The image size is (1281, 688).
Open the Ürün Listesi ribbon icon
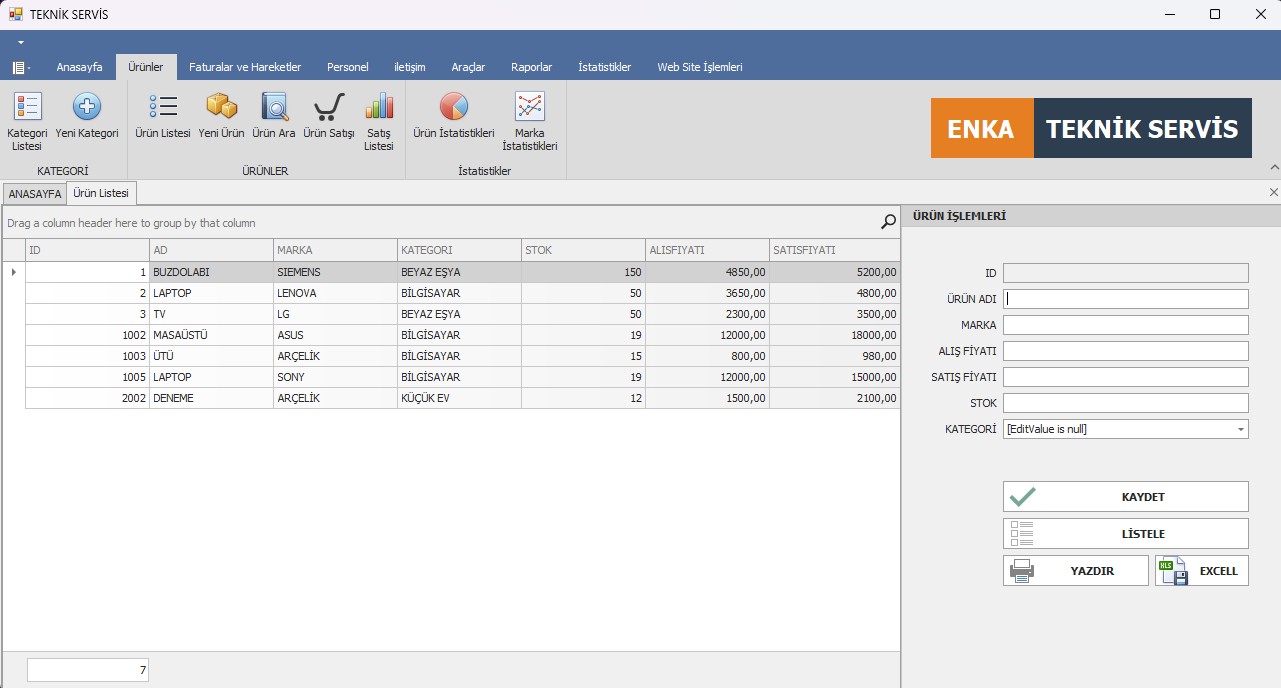[163, 108]
